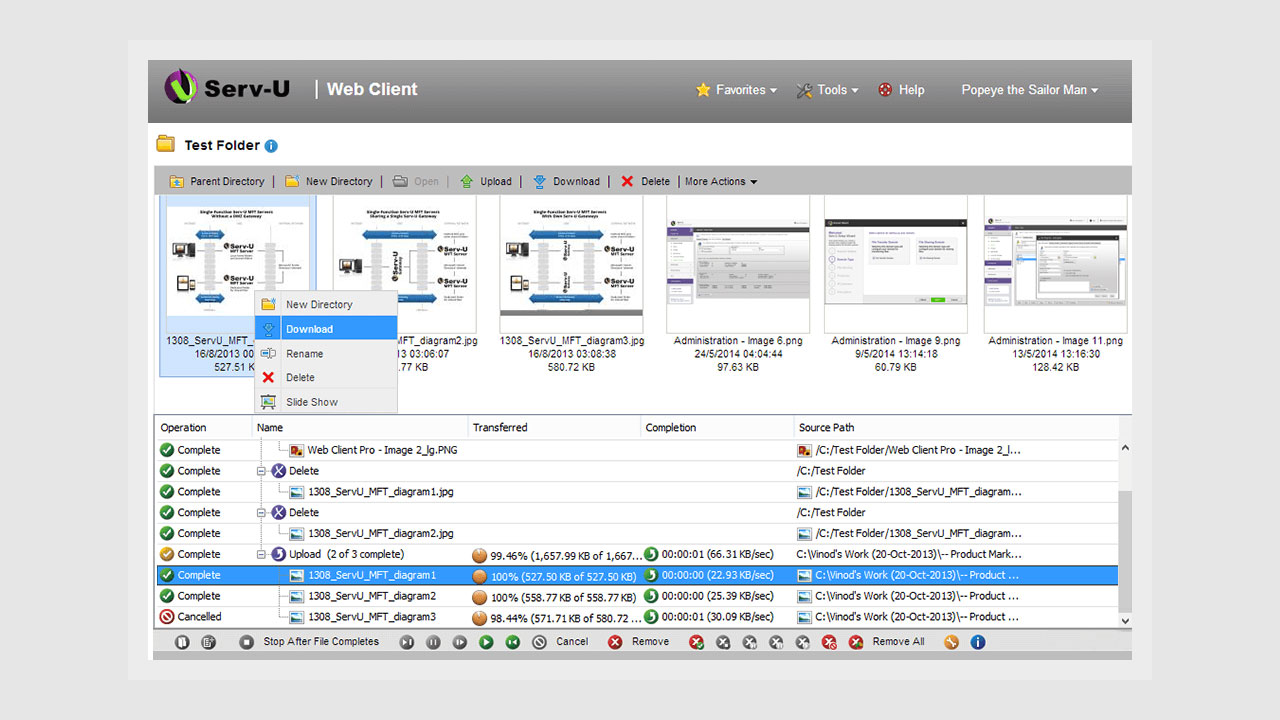The width and height of the screenshot is (1280, 720).
Task: Select Delete in the context menu
Action: (326, 378)
